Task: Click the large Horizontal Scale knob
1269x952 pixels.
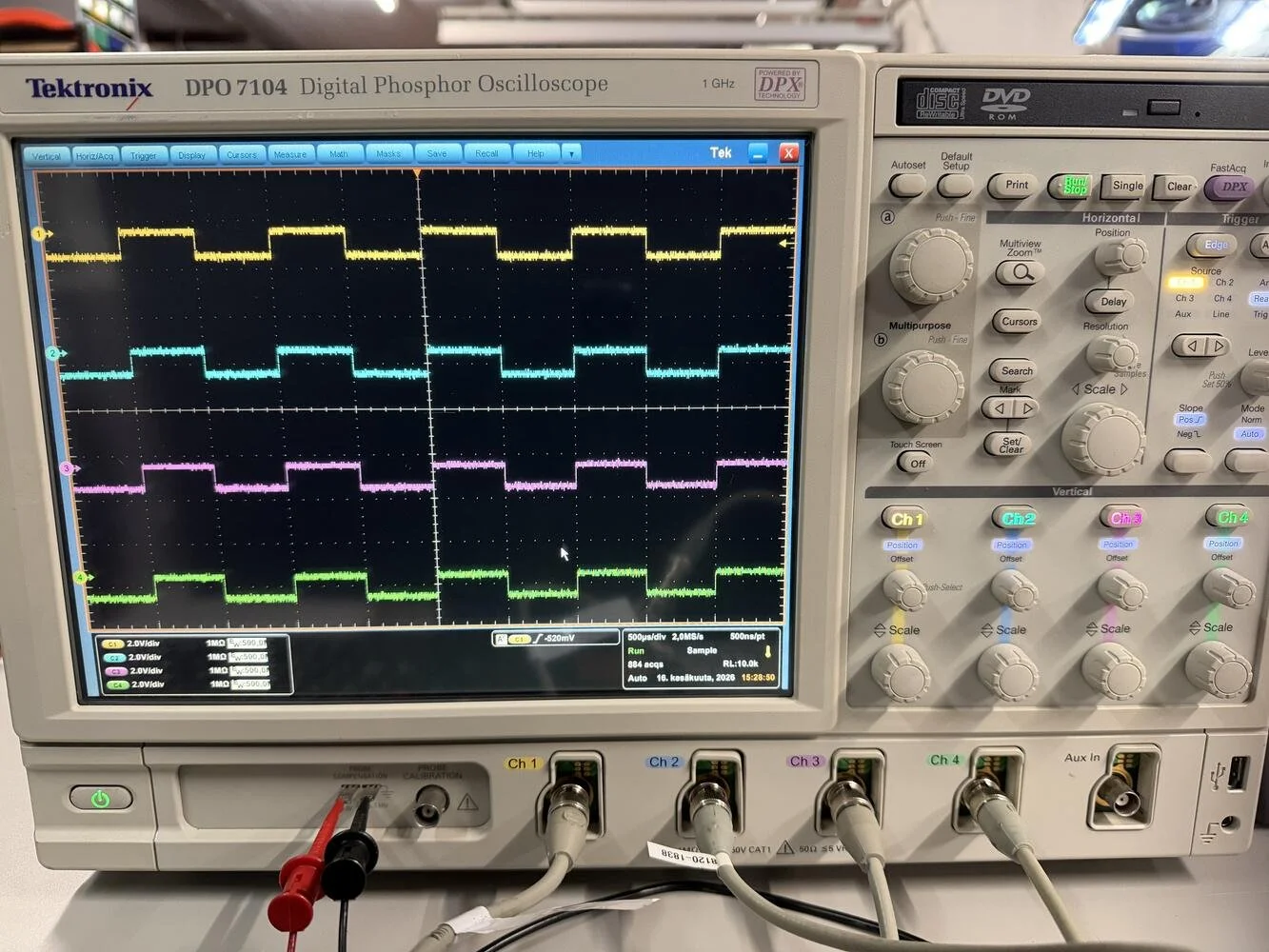Action: point(1102,440)
